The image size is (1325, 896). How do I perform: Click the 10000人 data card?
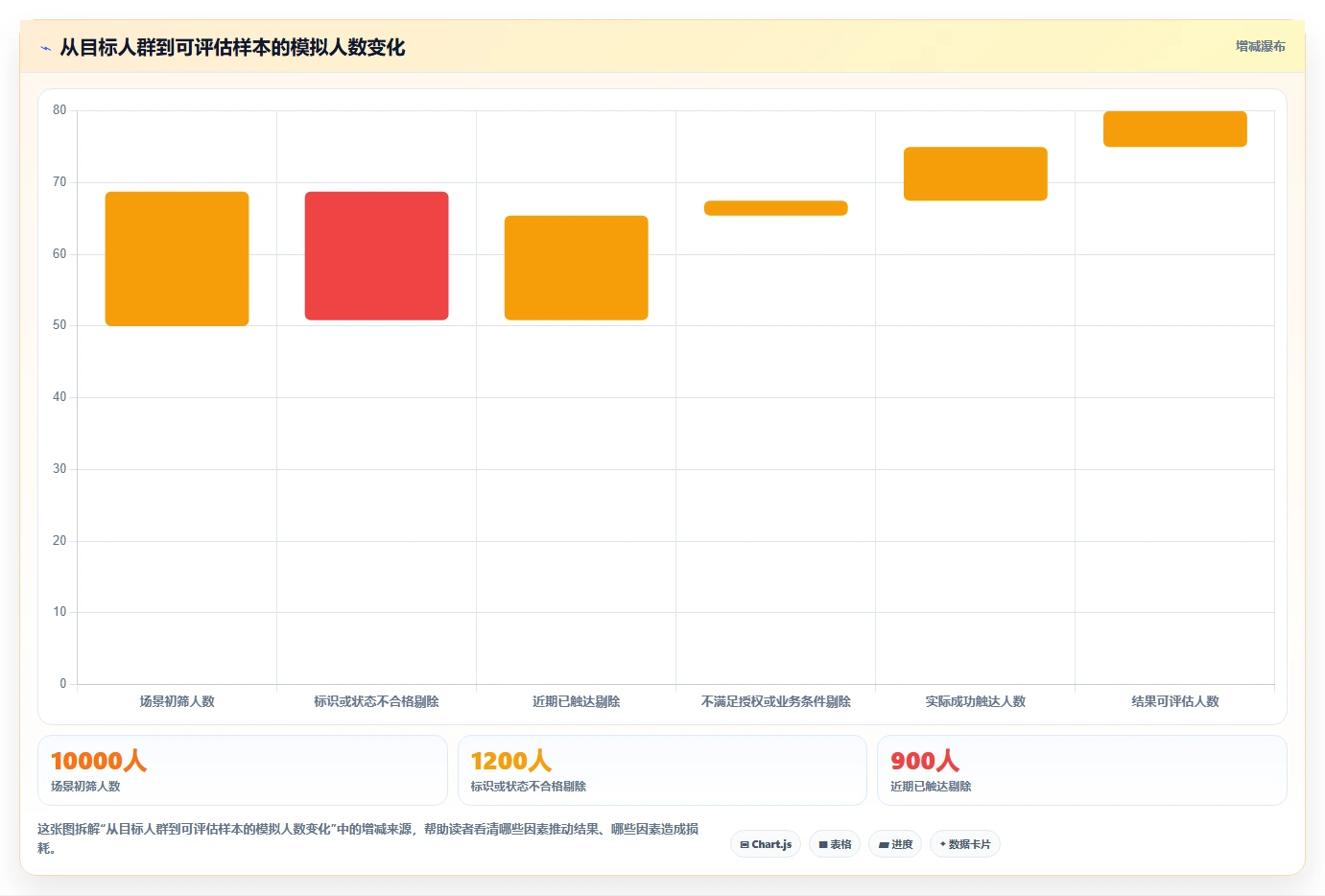click(243, 770)
